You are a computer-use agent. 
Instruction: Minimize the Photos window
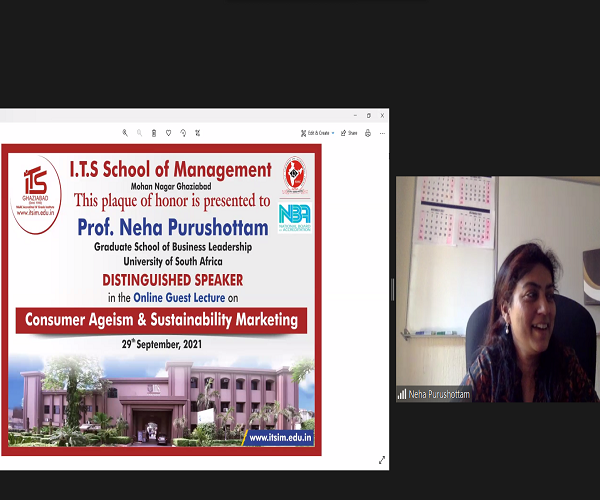(x=355, y=115)
